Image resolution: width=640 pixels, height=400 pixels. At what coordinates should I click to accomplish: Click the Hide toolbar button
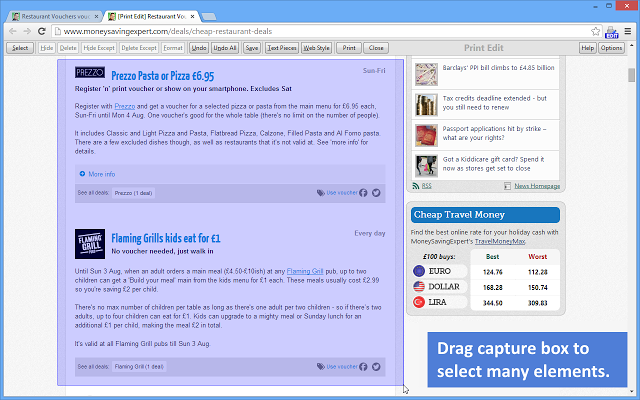point(47,48)
